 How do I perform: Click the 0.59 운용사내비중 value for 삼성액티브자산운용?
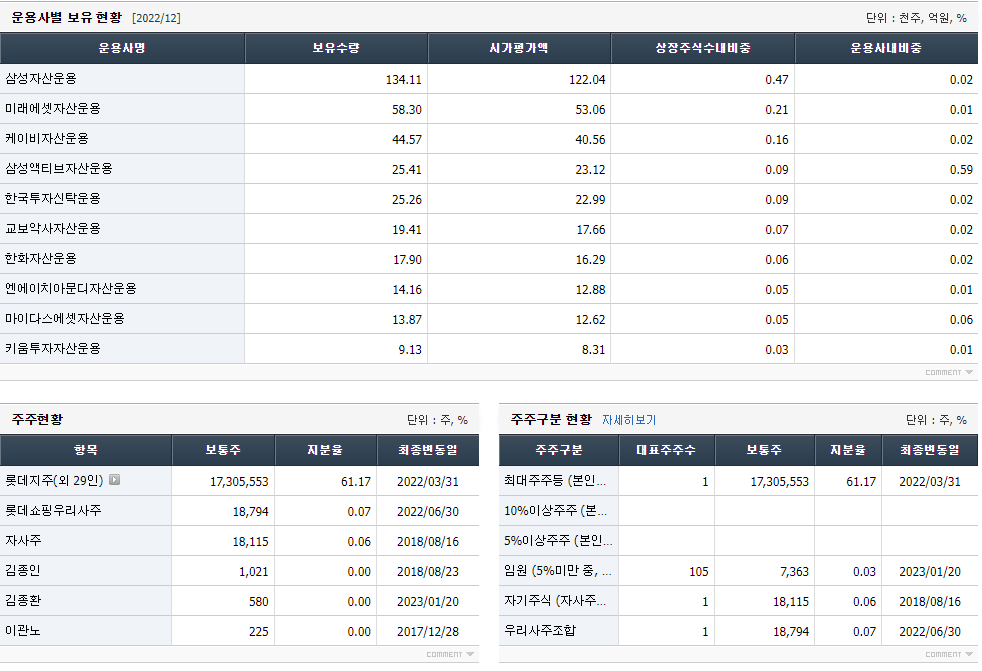click(961, 170)
